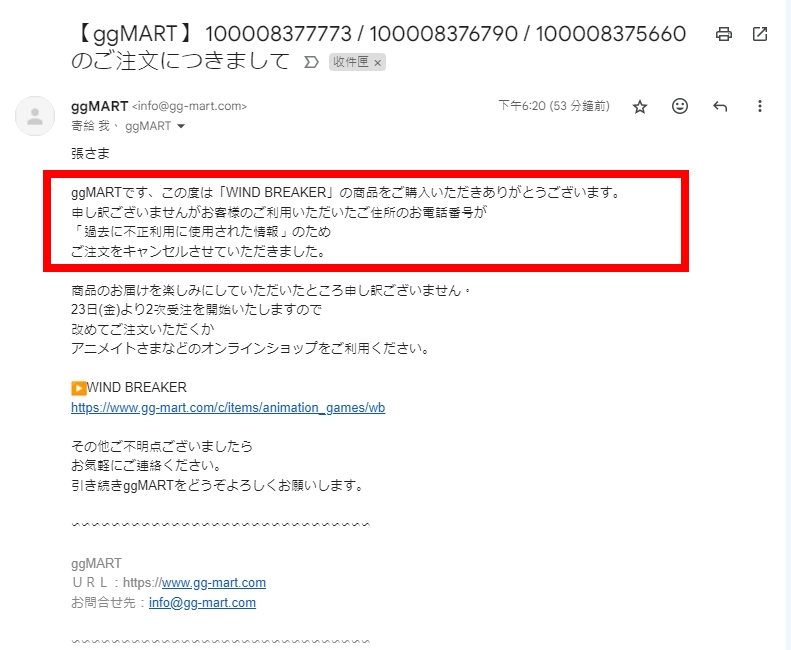
Task: Star this ggMART email
Action: coord(640,106)
